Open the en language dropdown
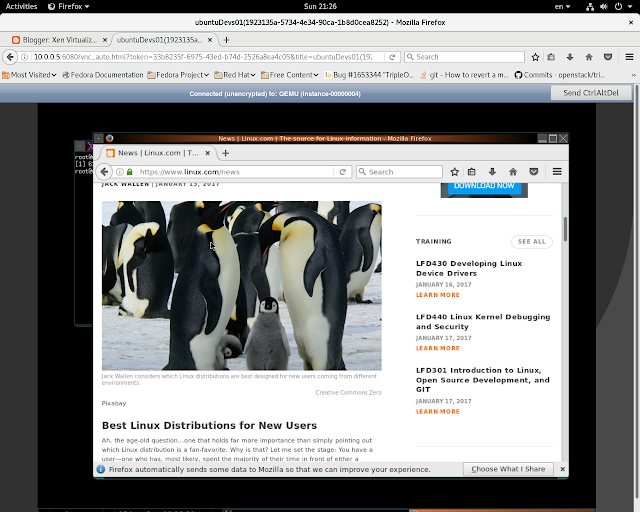 (x=562, y=7)
